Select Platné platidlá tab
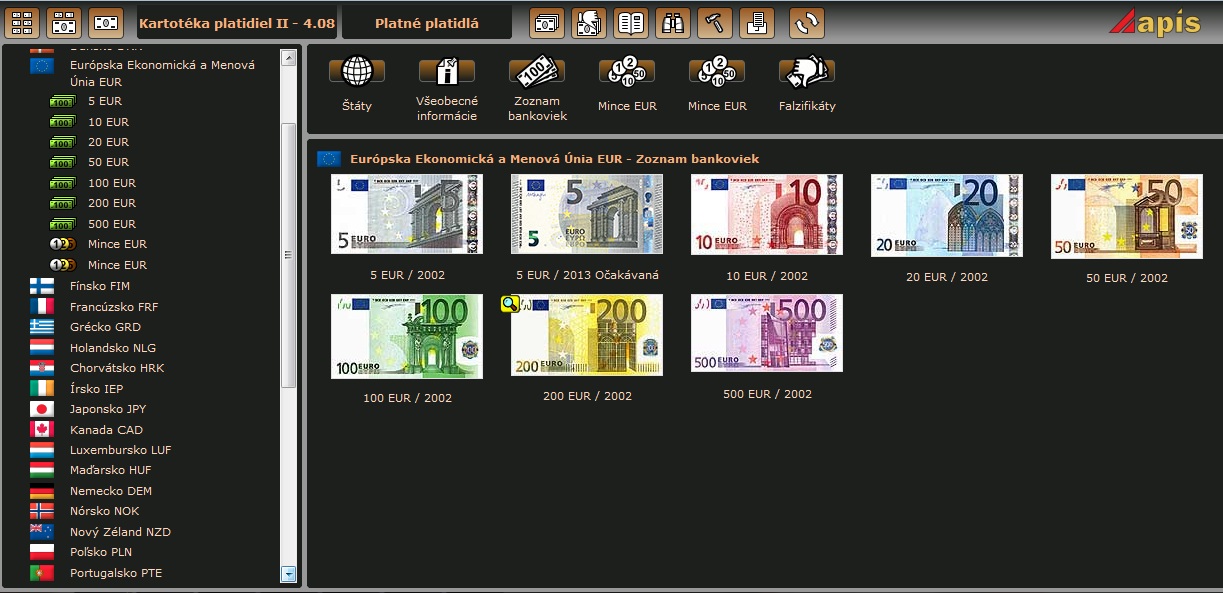 click(x=427, y=22)
